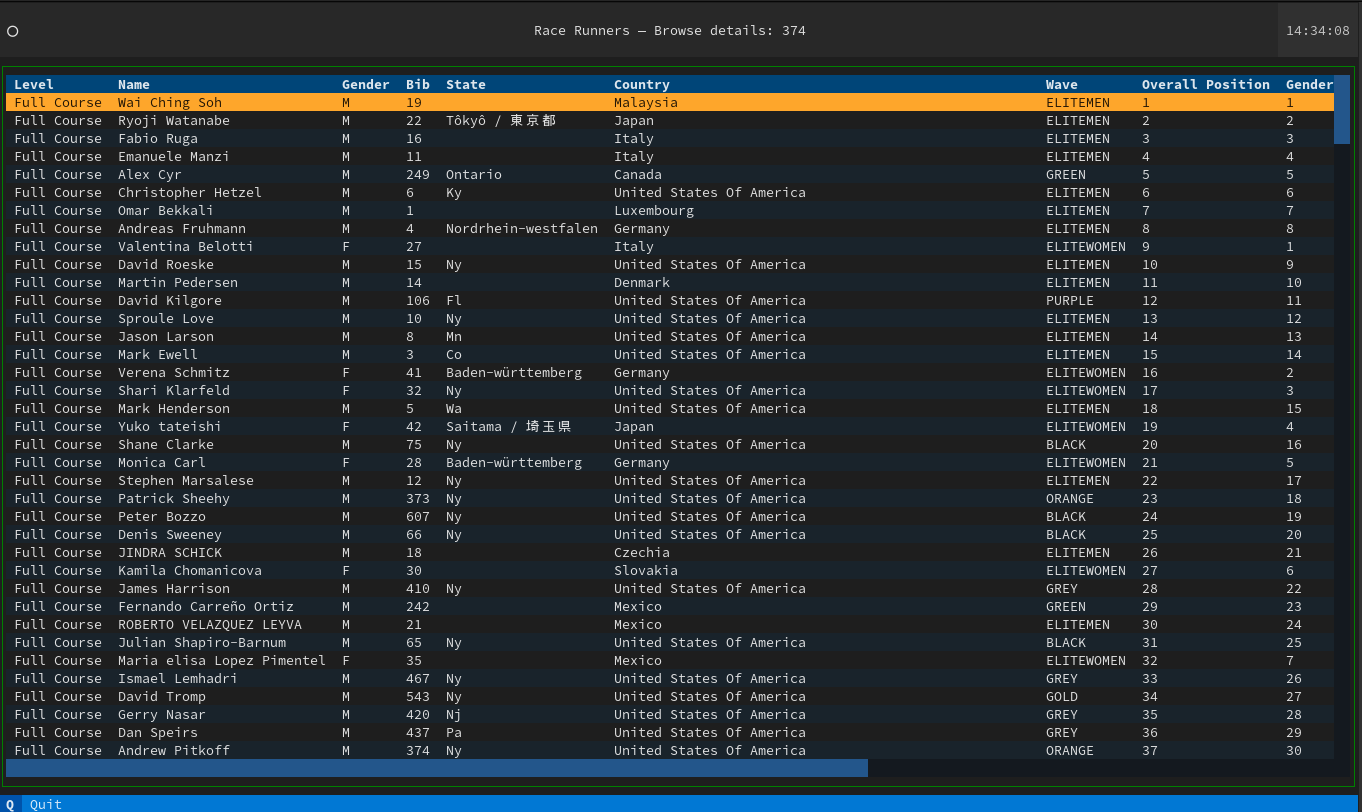Click the State column header
The height and width of the screenshot is (812, 1362).
[466, 85]
